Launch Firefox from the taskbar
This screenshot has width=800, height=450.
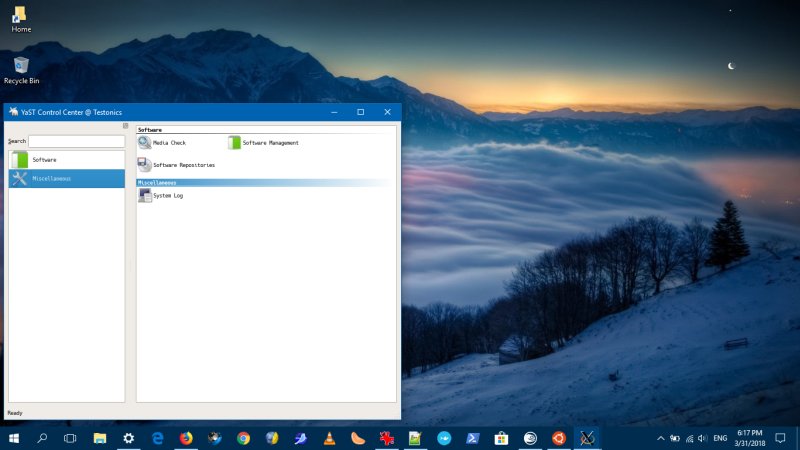tap(186, 438)
